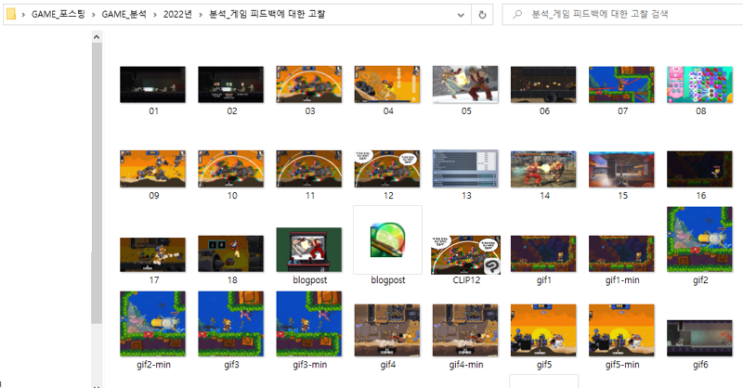The width and height of the screenshot is (743, 388).
Task: Select image thumbnail 16
Action: pos(700,169)
